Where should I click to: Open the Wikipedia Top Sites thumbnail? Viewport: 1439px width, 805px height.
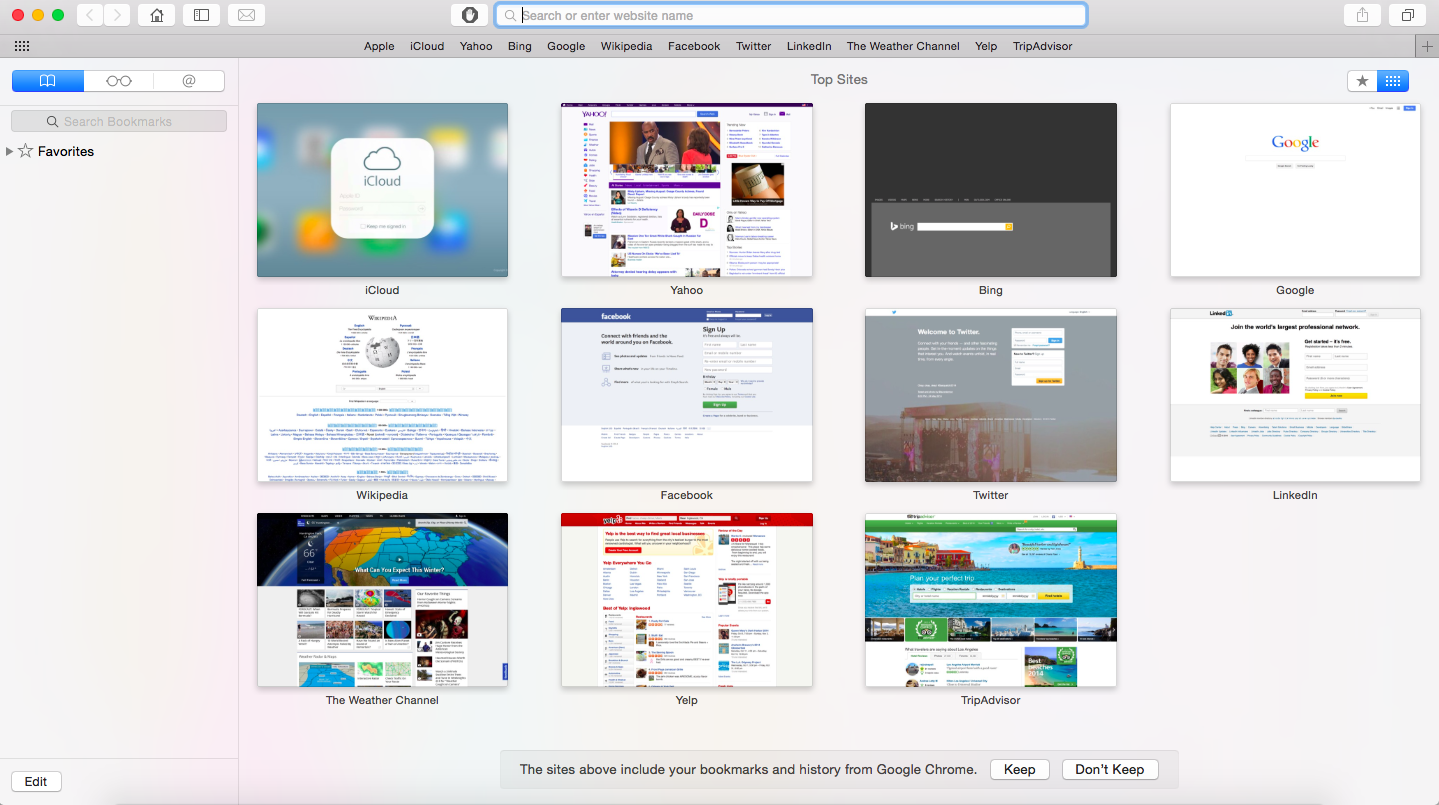(x=382, y=395)
